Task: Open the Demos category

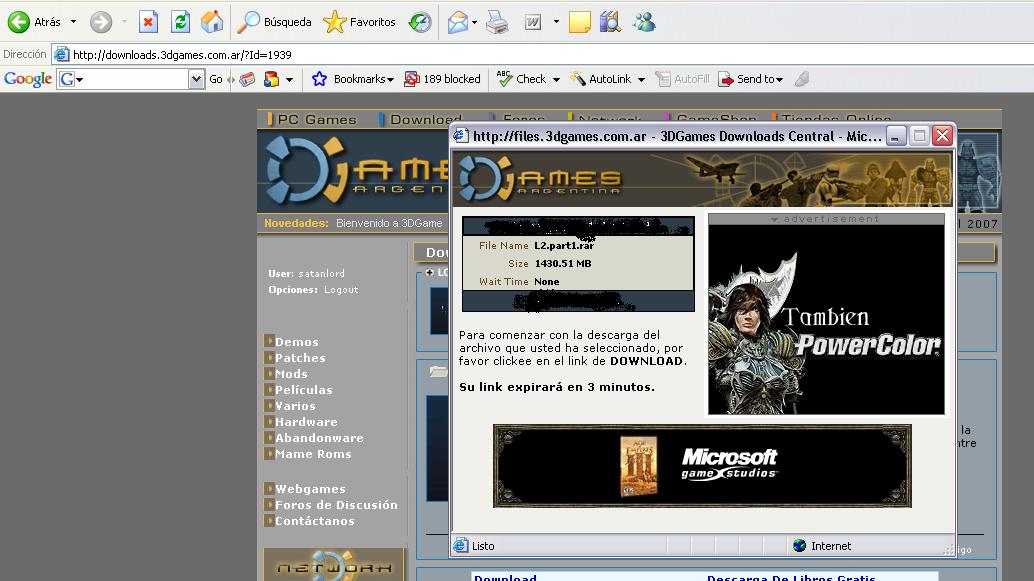Action: (x=296, y=342)
